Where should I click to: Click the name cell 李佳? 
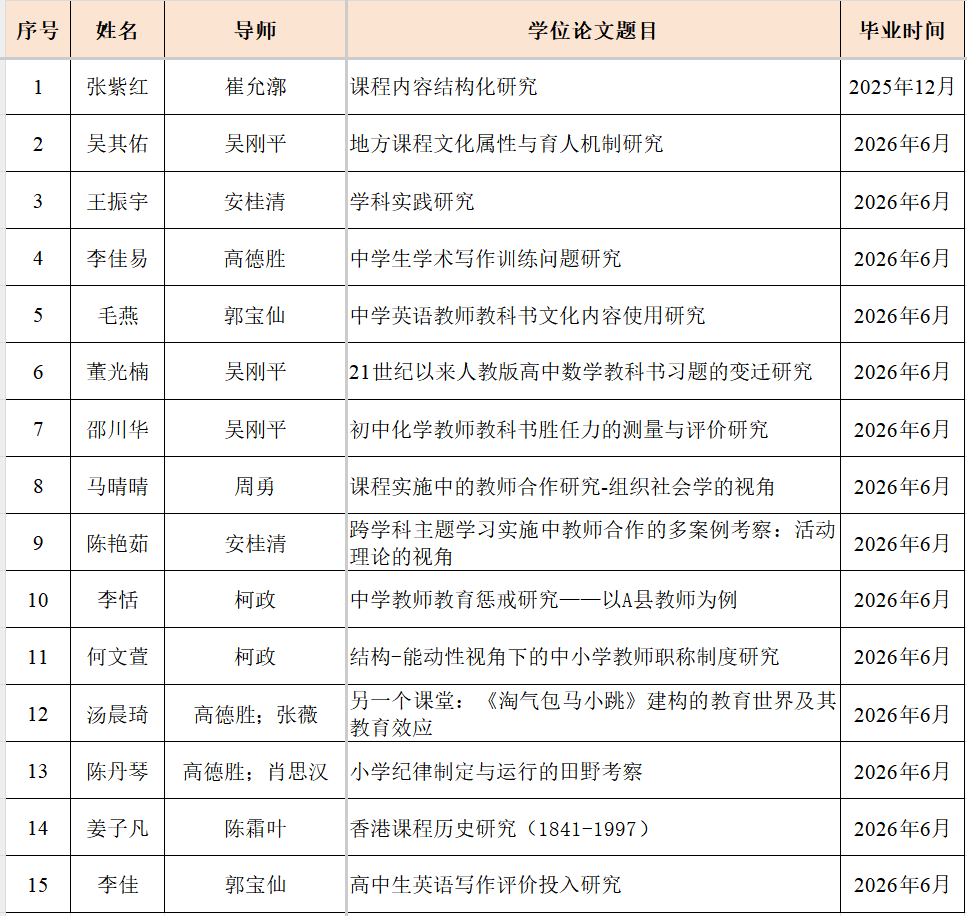click(x=117, y=885)
